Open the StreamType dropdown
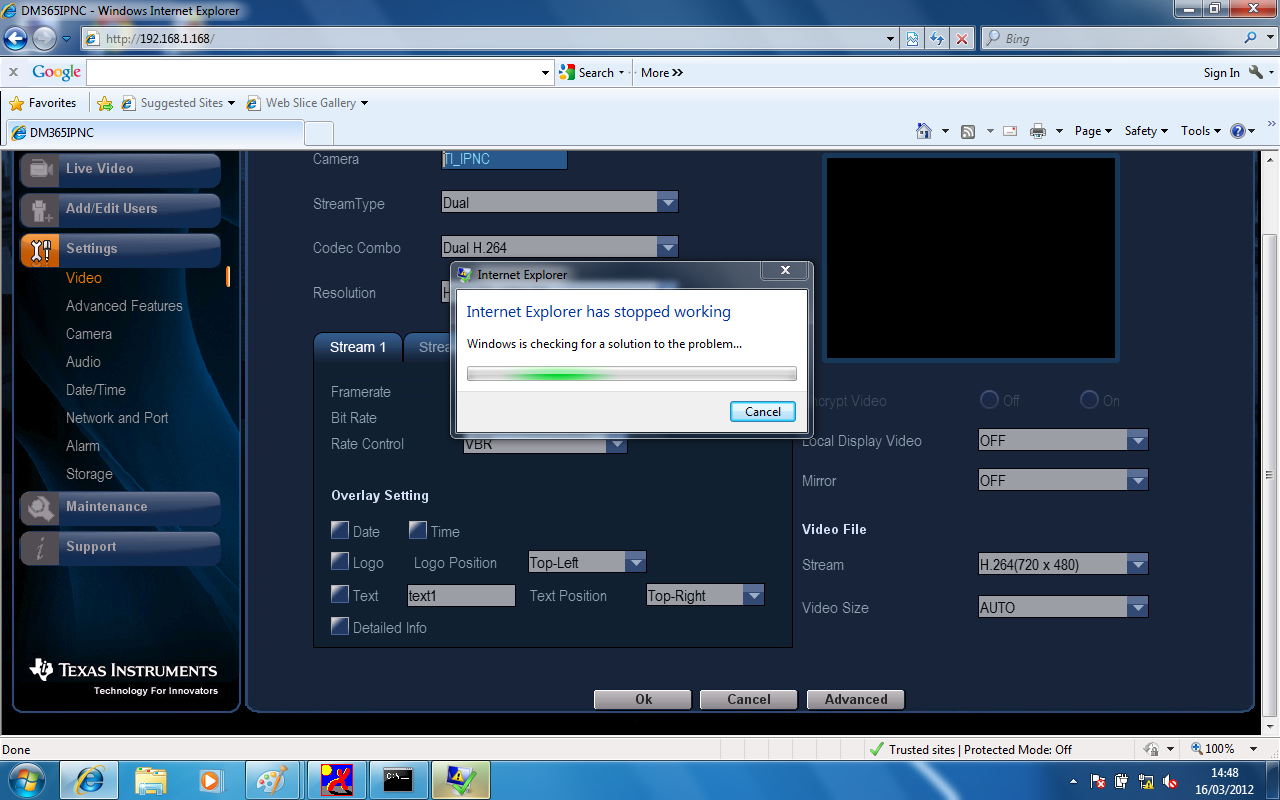 [x=667, y=202]
